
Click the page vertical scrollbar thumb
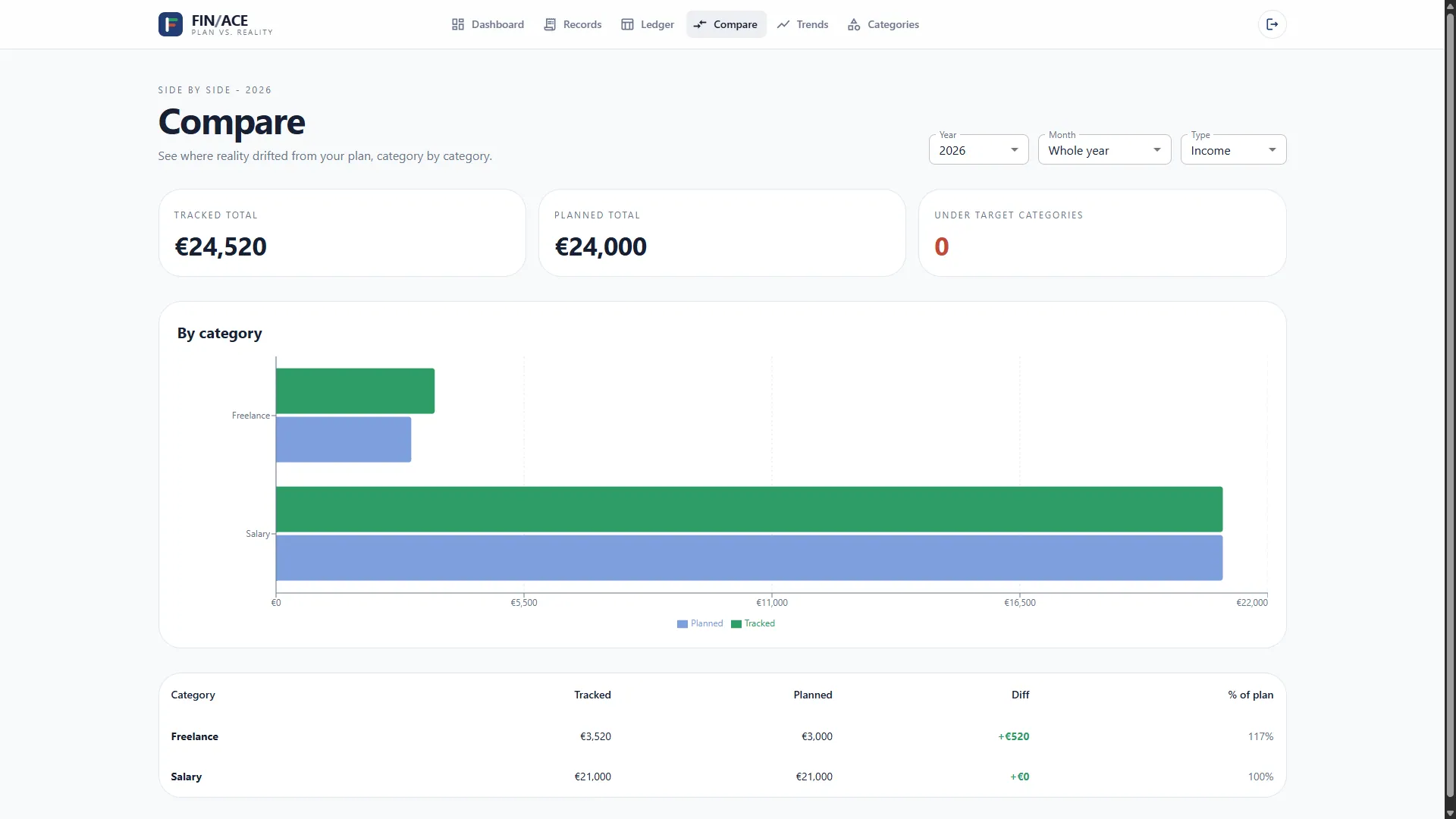tap(1450, 406)
